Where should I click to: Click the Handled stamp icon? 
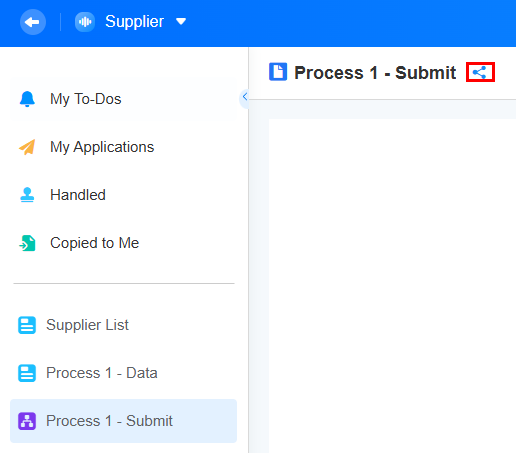[27, 195]
